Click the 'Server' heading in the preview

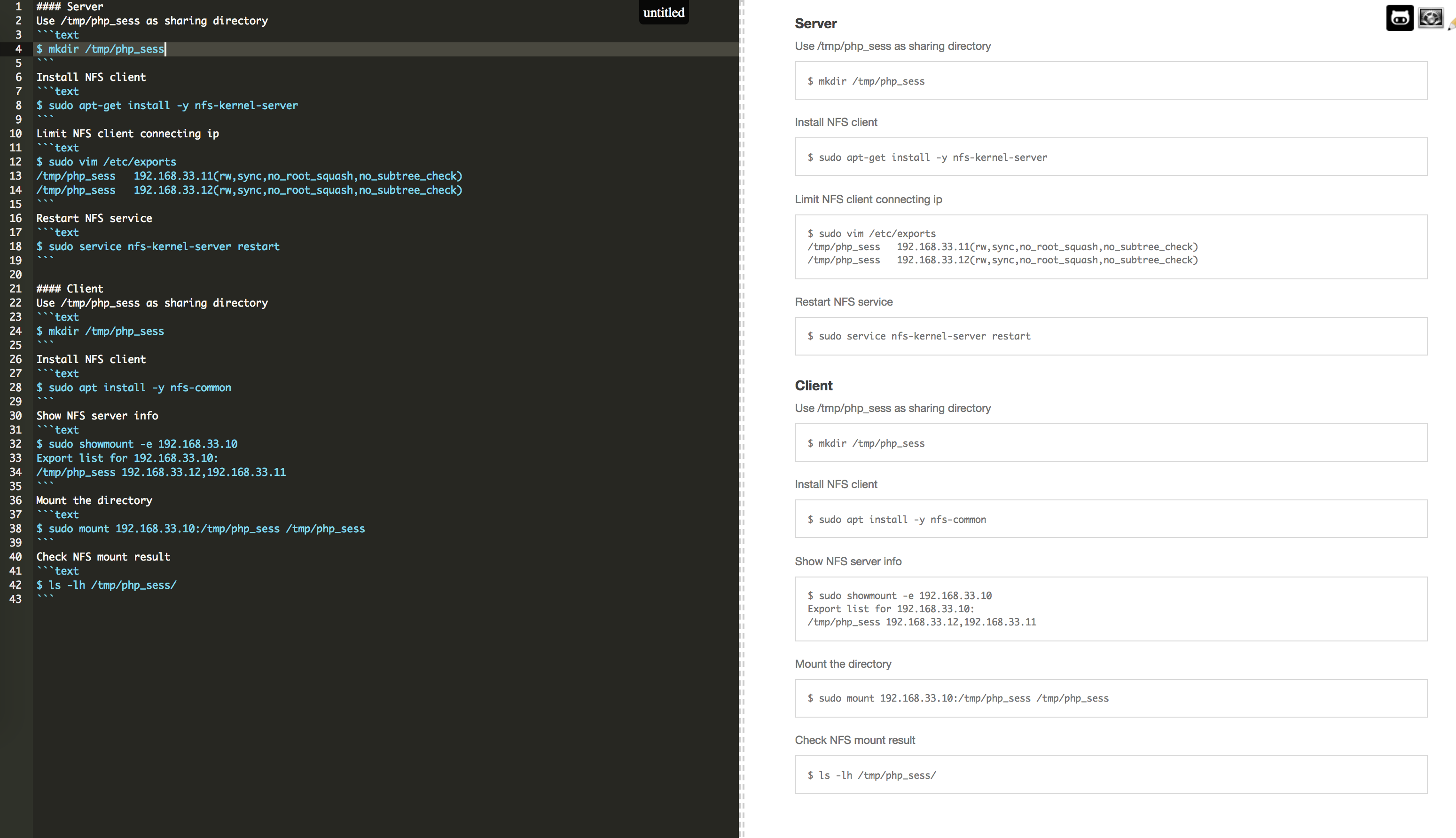coord(815,24)
